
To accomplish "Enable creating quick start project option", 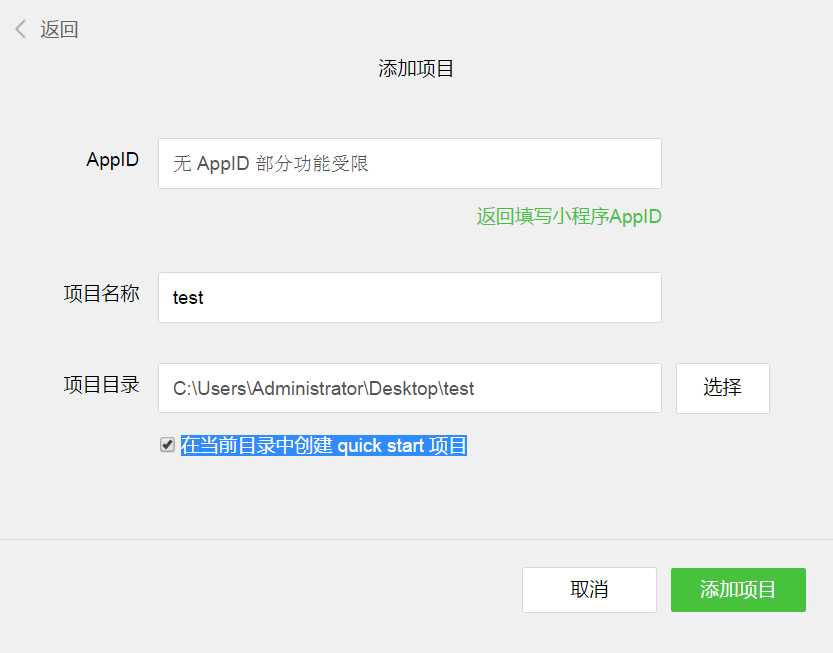I will pyautogui.click(x=167, y=444).
